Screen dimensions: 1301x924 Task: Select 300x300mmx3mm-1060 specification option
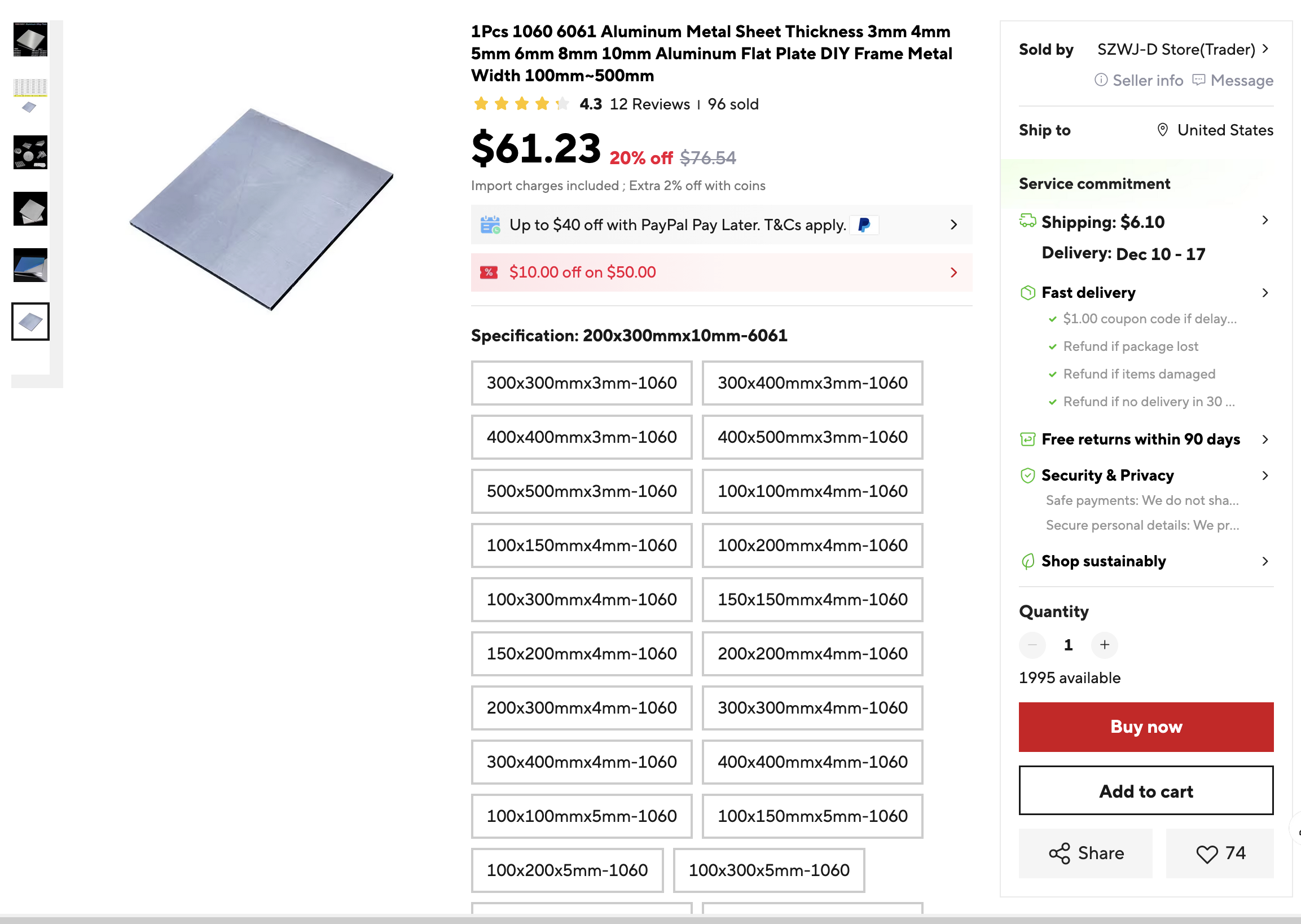[x=581, y=383]
